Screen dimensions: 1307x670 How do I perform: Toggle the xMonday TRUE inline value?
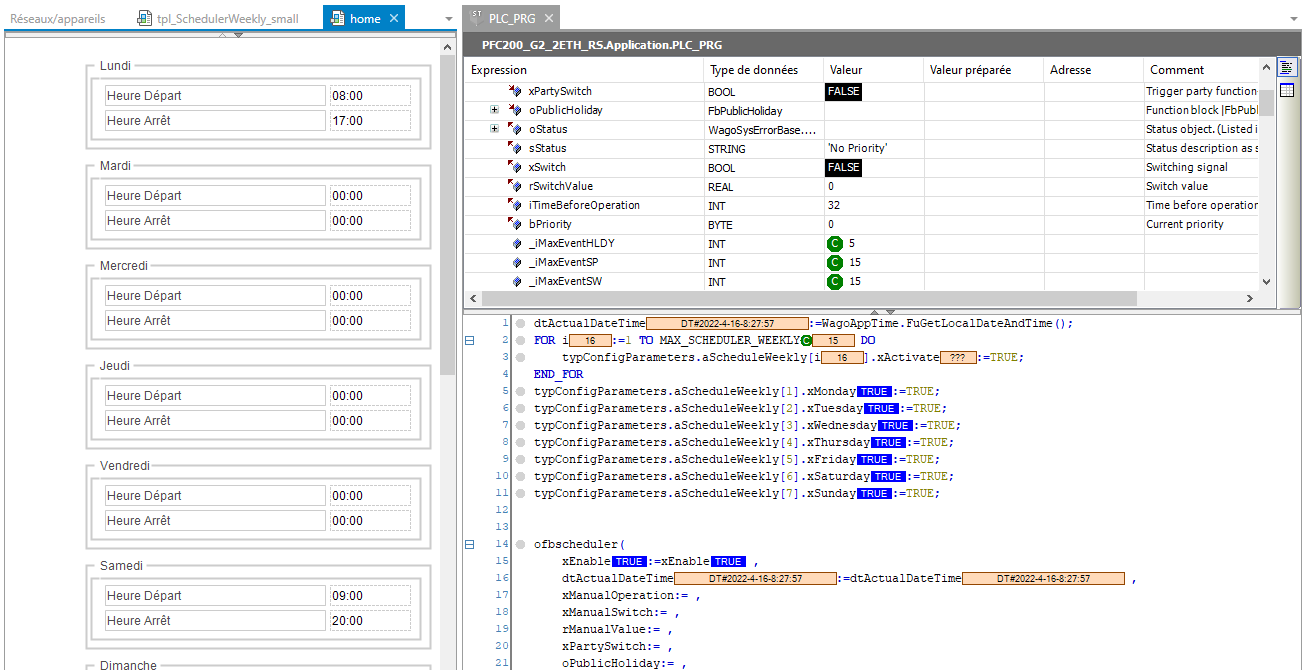click(x=873, y=392)
